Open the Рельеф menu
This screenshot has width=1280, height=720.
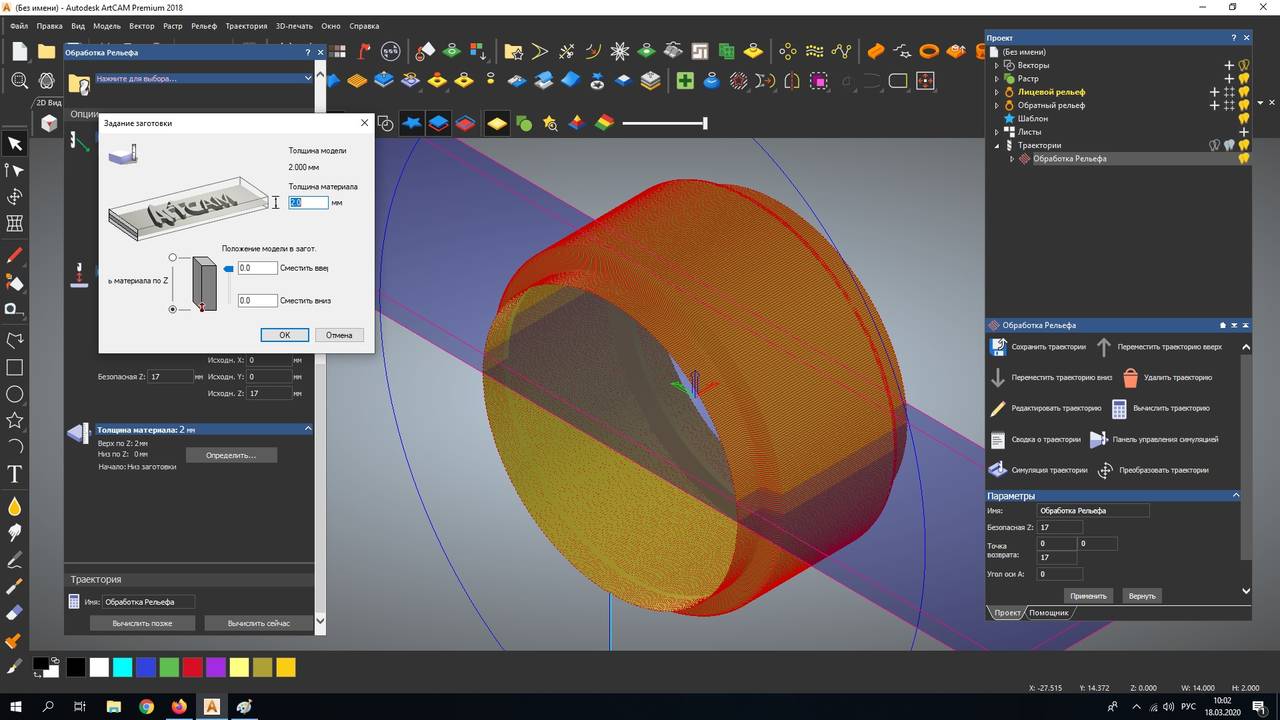(x=203, y=26)
